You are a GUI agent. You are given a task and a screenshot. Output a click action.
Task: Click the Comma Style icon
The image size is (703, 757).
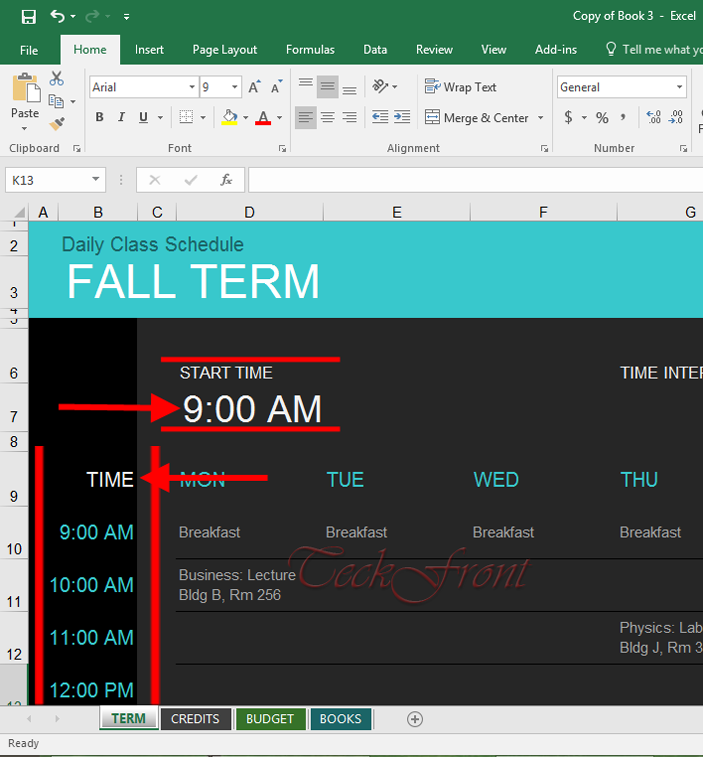pos(623,117)
